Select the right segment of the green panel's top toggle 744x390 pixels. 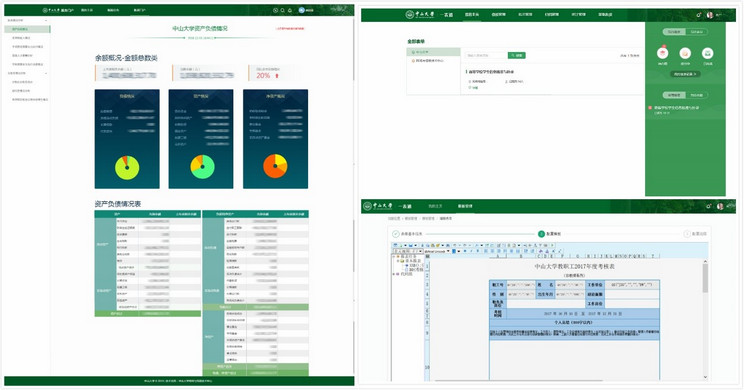(697, 32)
